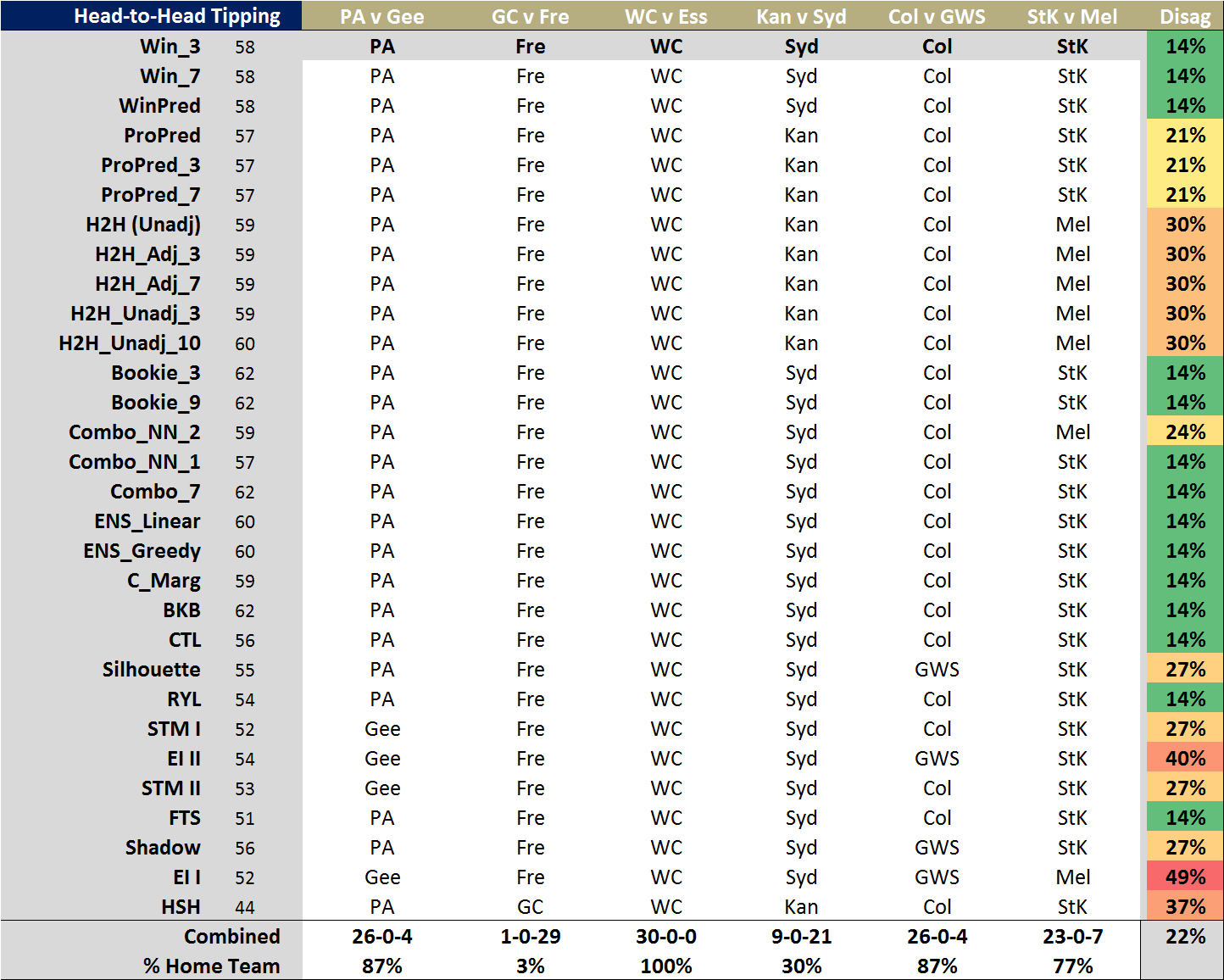Select the 'WinPred' row label
Screen dimensions: 1224x980
(x=160, y=106)
